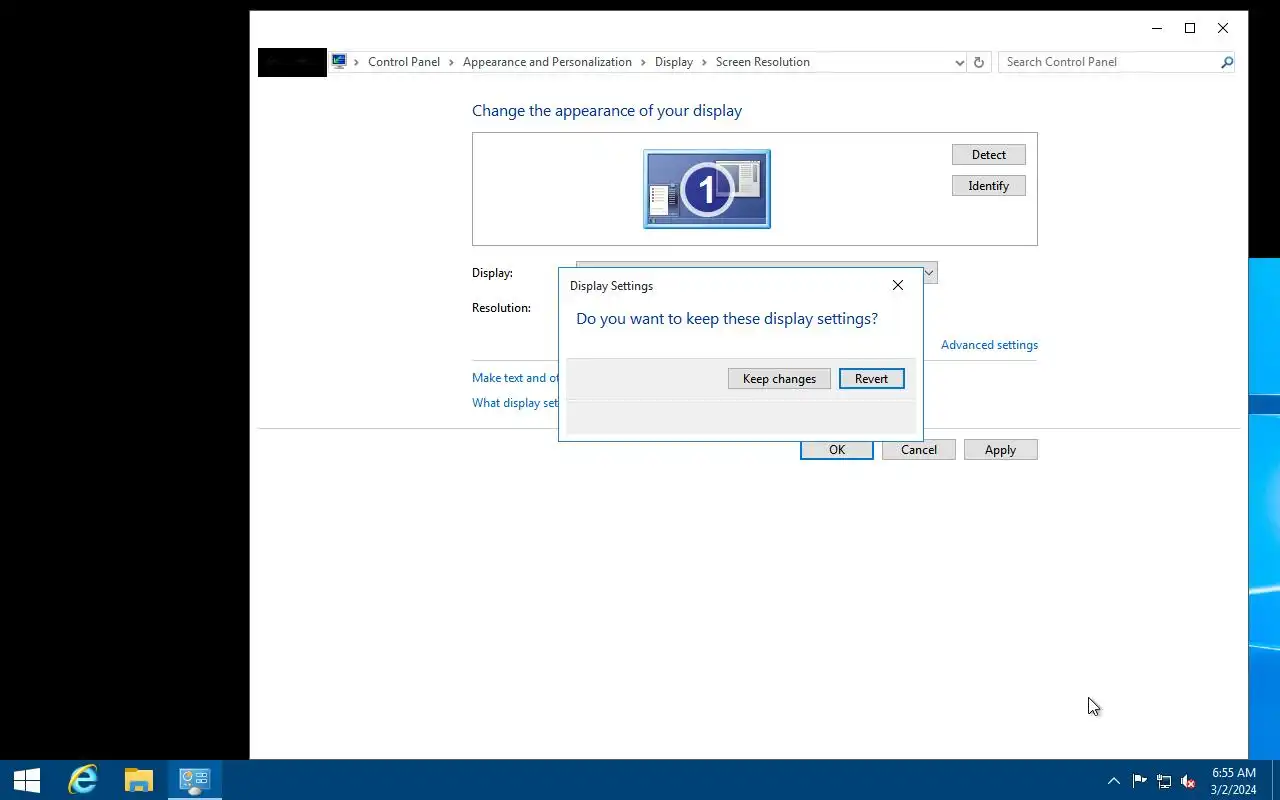
Task: Click Display in breadcrumb path
Action: pyautogui.click(x=674, y=62)
